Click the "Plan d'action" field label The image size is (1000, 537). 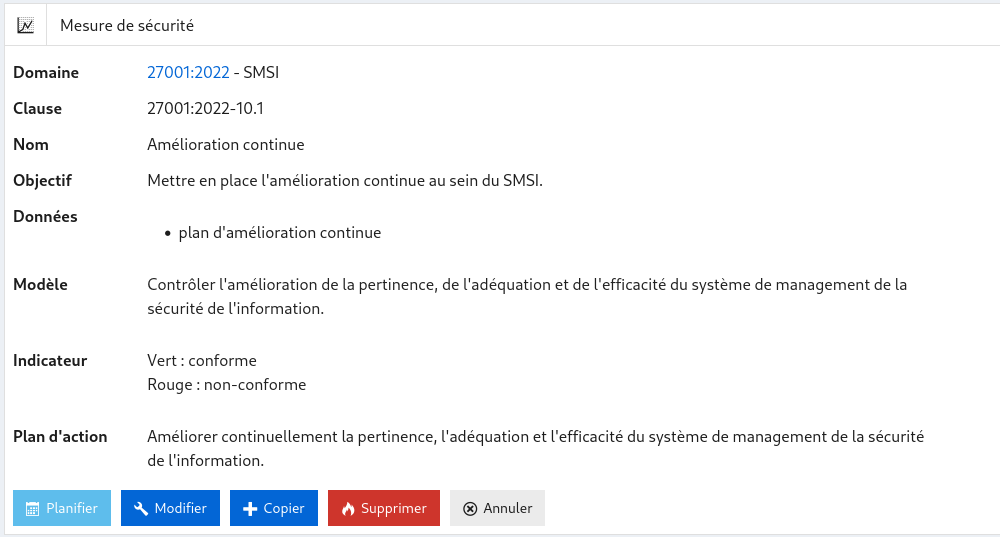(x=60, y=436)
